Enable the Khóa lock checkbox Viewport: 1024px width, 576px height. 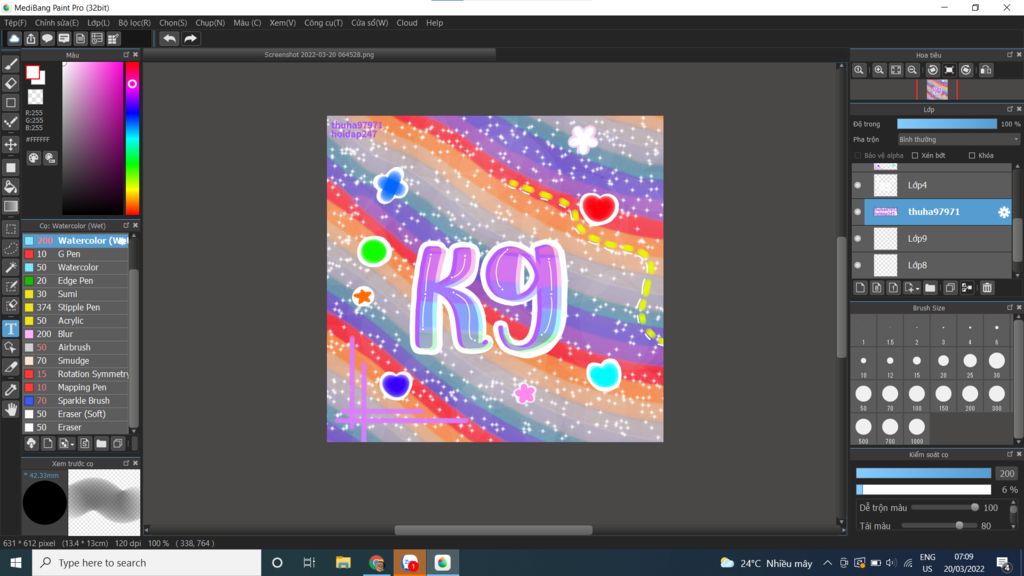coord(972,156)
